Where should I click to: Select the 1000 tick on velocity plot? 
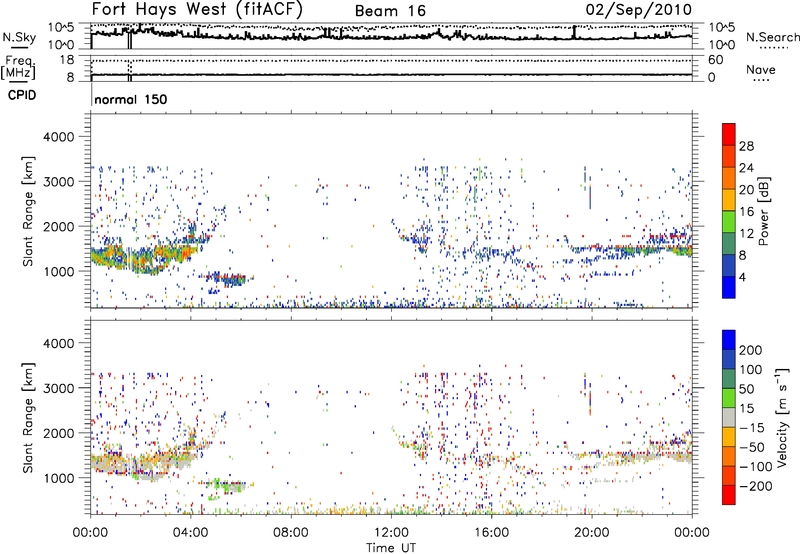click(58, 478)
